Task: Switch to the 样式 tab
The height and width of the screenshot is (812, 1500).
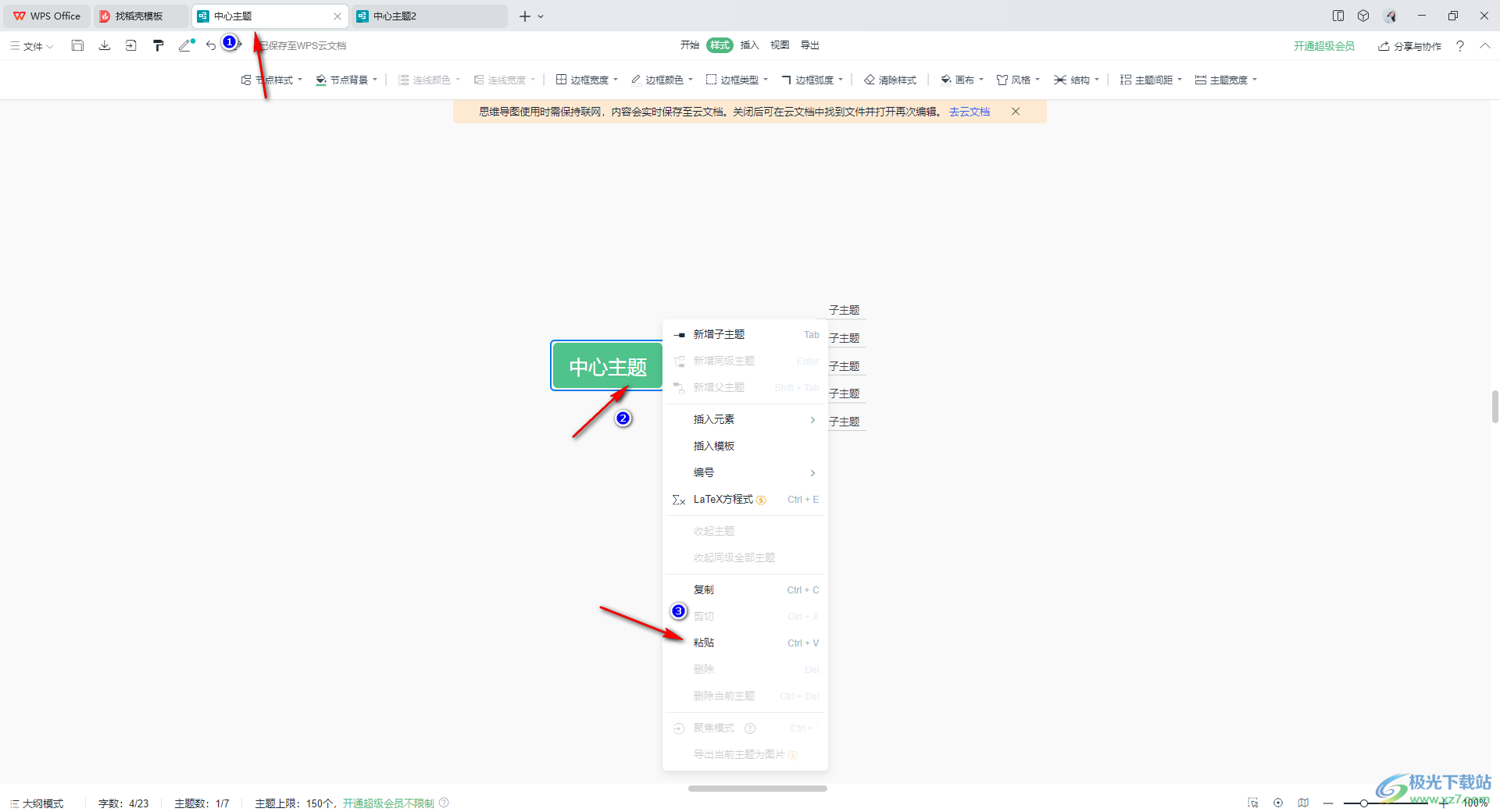Action: coord(720,45)
